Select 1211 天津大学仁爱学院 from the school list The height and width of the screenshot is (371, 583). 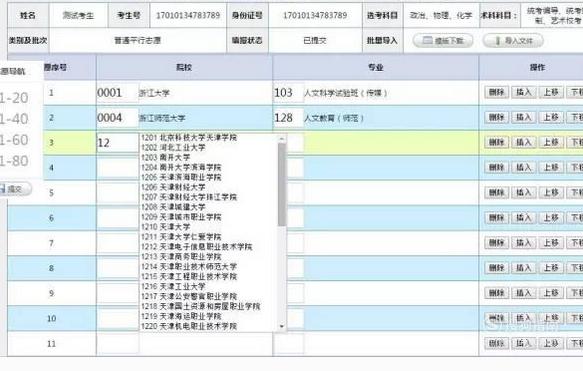tap(181, 237)
